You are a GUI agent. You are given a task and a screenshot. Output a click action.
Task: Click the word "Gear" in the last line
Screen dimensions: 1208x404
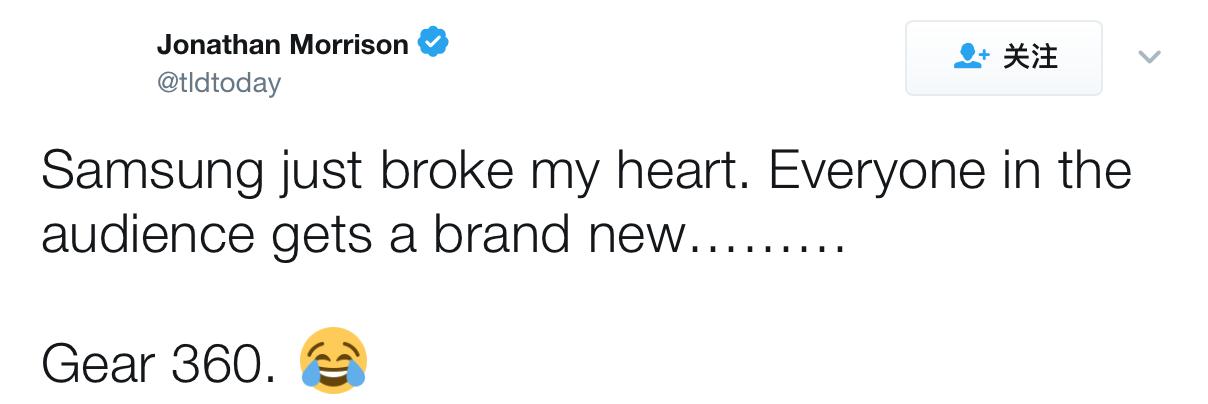click(x=97, y=363)
